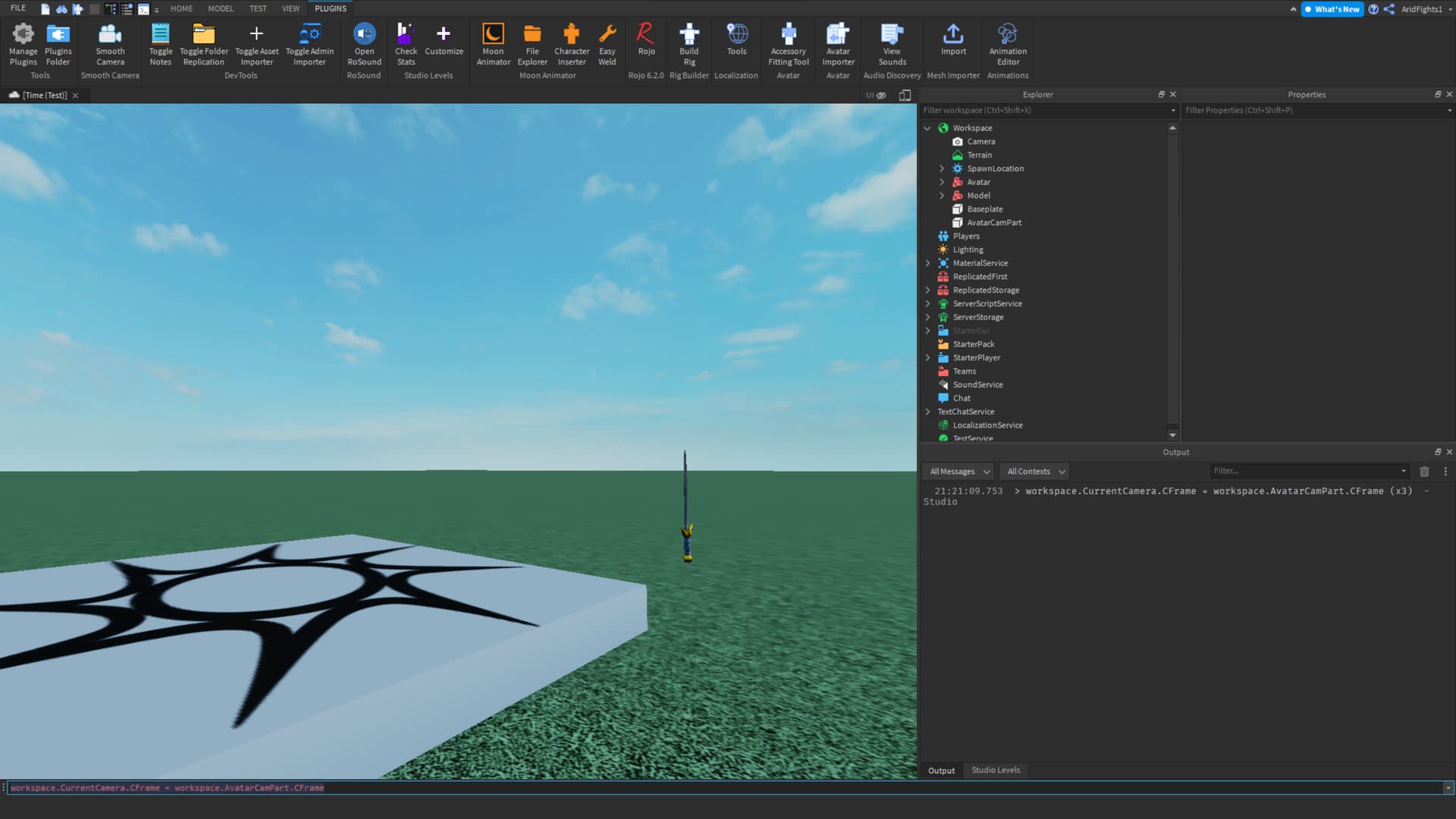Image resolution: width=1456 pixels, height=819 pixels.
Task: Click the command bar input field
Action: point(303,788)
